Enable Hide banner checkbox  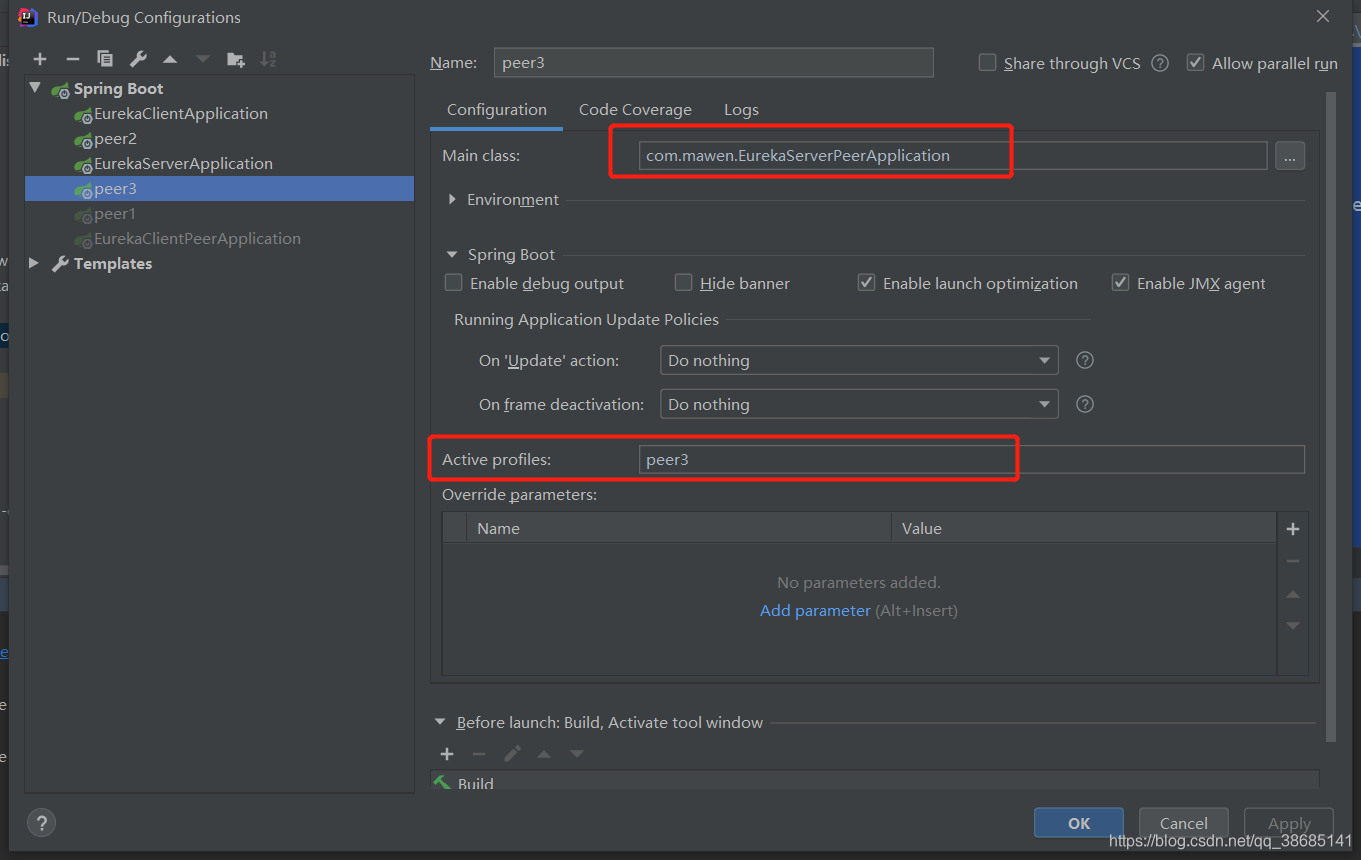[x=684, y=283]
